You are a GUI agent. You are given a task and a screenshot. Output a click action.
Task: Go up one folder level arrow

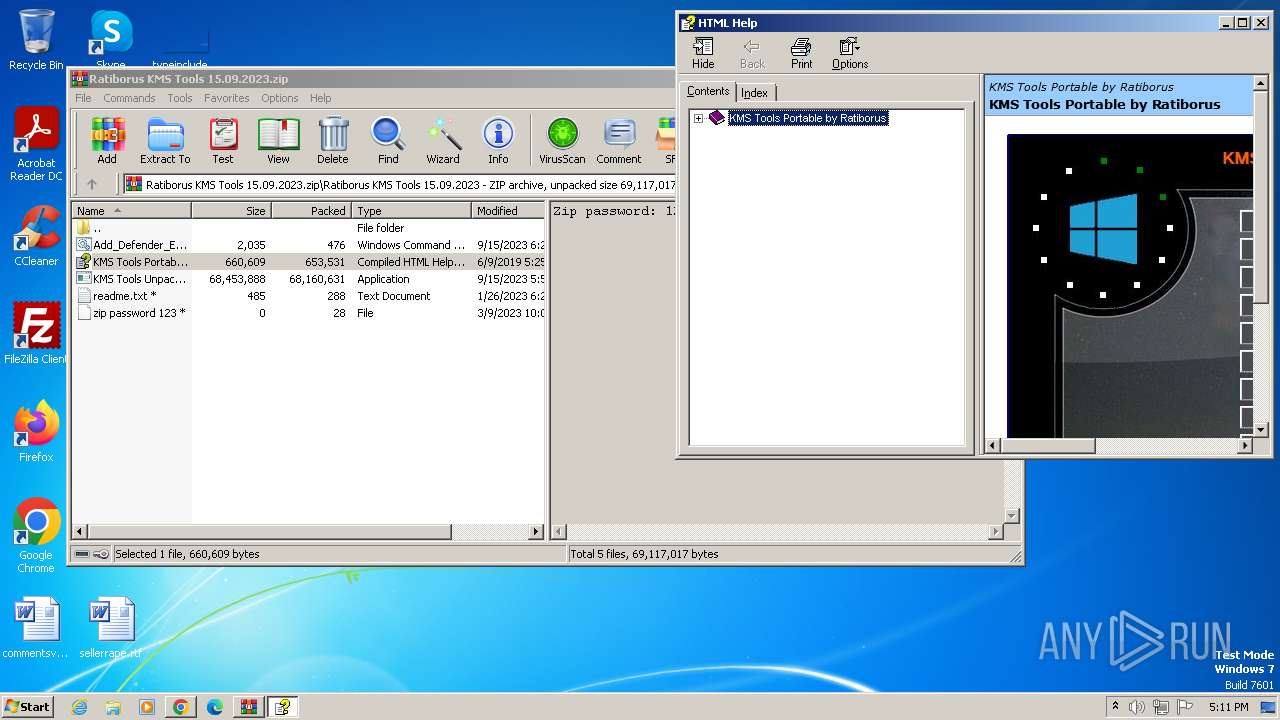(x=92, y=184)
